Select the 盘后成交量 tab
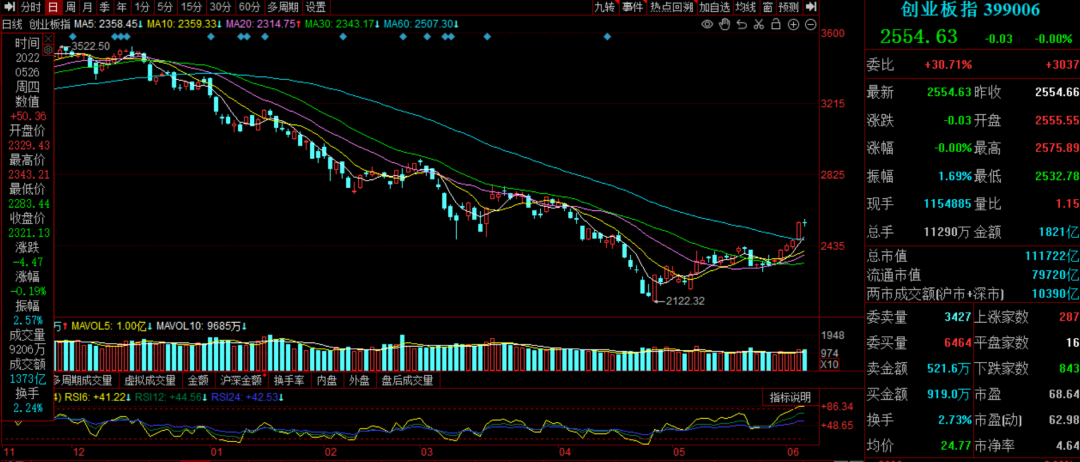Screen dimensions: 1080x462 pyautogui.click(x=408, y=379)
